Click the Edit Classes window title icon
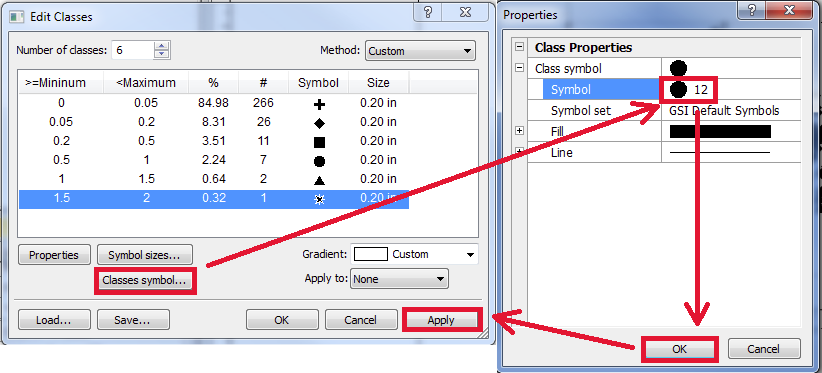822x373 pixels. pyautogui.click(x=17, y=17)
